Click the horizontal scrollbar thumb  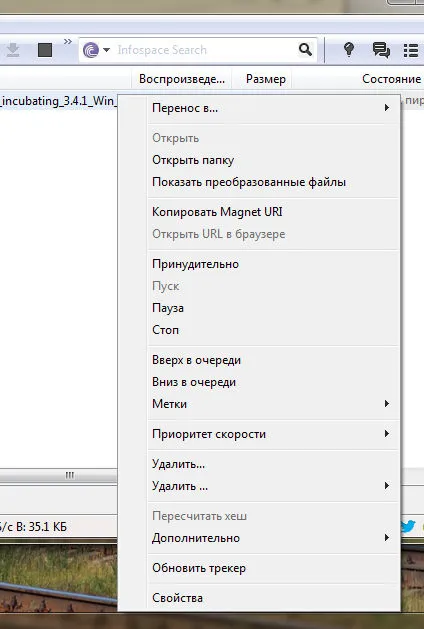[x=59, y=475]
